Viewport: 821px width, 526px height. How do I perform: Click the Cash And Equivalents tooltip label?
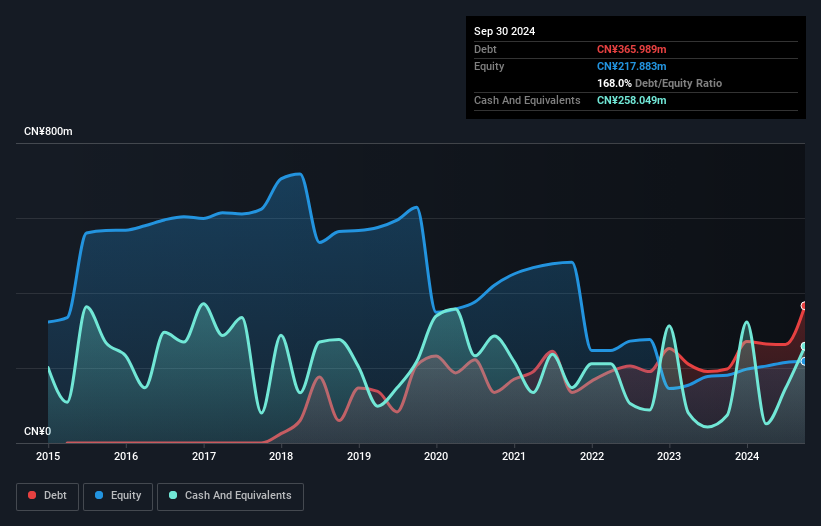point(527,100)
